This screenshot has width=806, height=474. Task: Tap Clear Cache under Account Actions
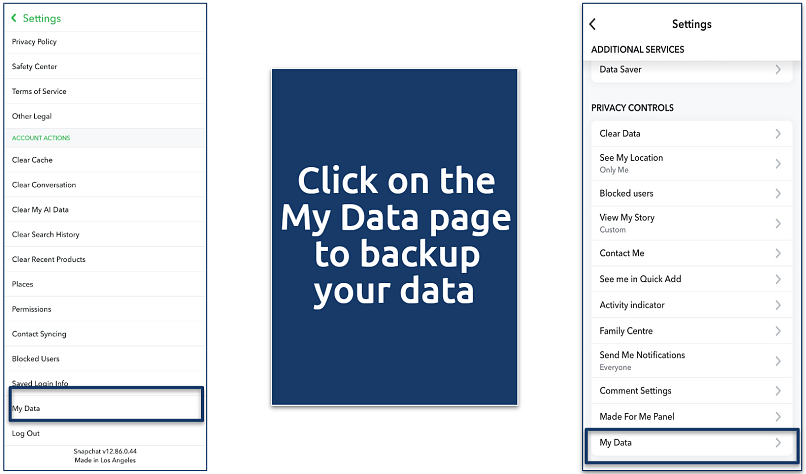(33, 160)
